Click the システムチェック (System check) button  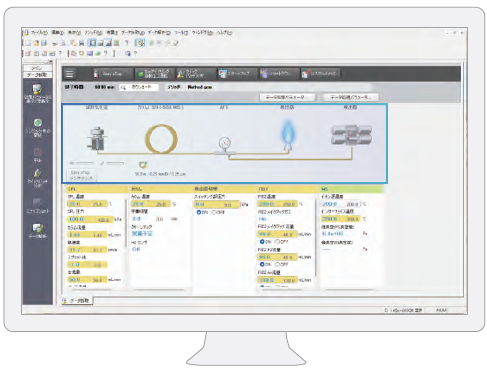(320, 74)
